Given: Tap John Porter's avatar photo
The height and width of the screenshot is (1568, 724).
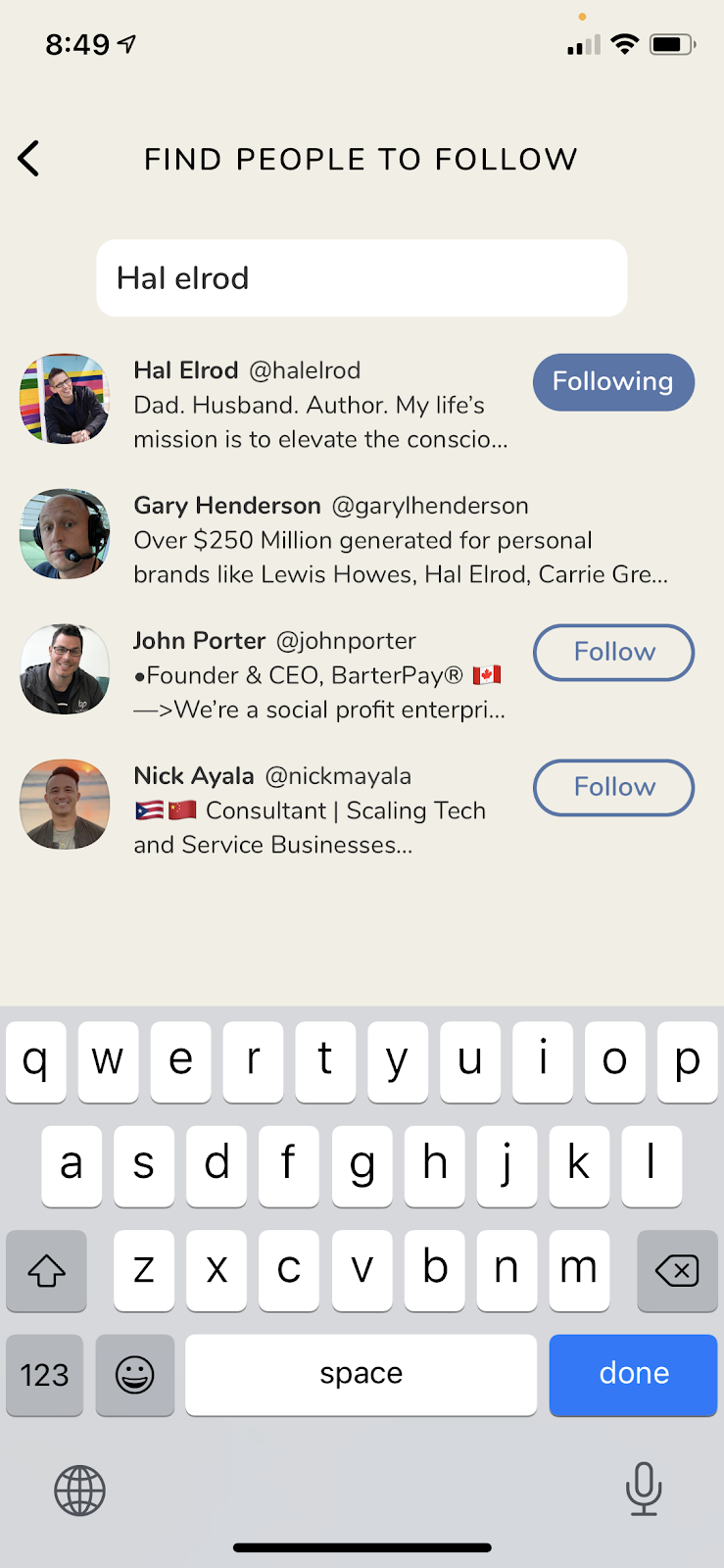Looking at the screenshot, I should (65, 670).
